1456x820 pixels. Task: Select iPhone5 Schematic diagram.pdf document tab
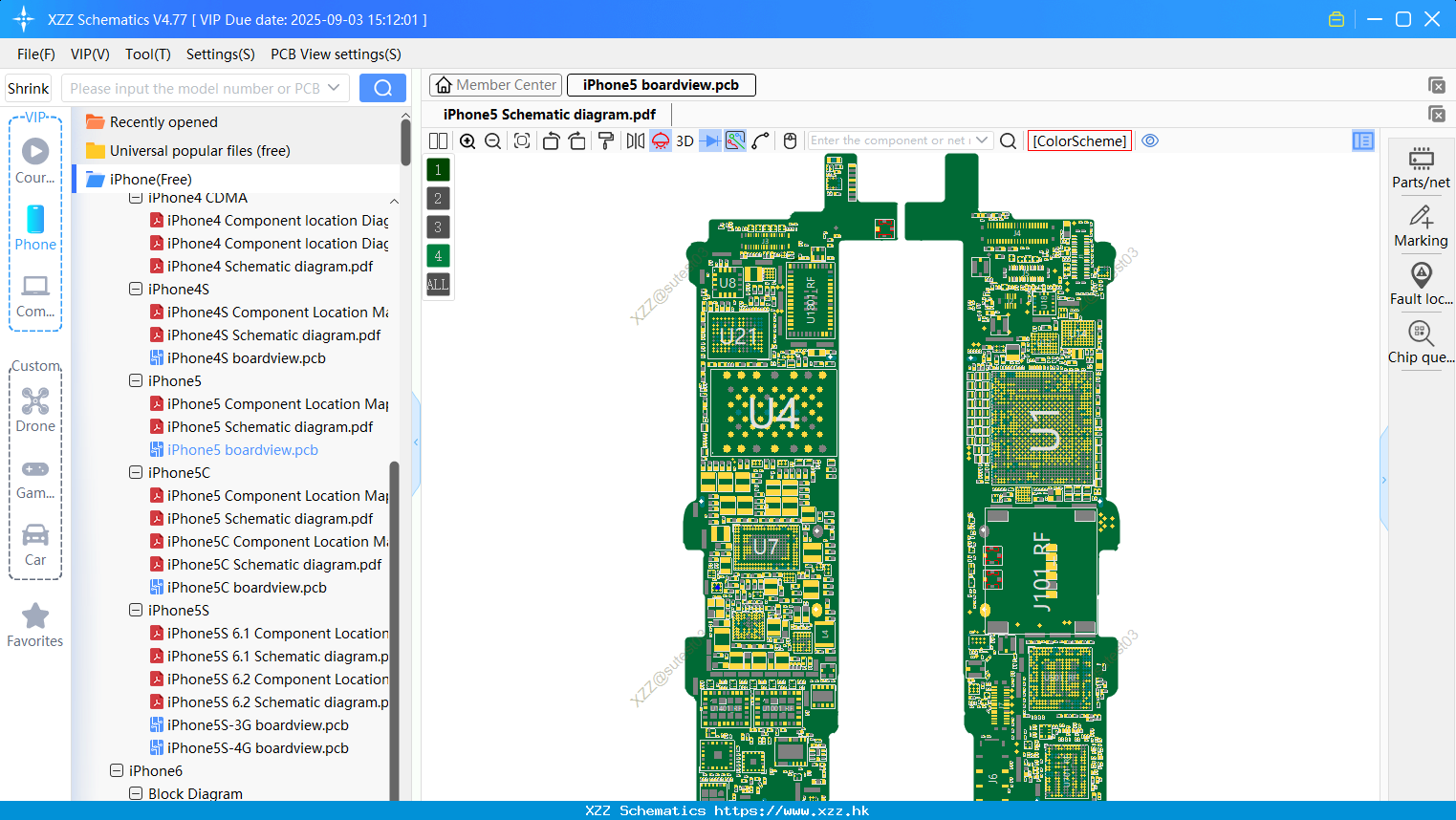point(550,115)
